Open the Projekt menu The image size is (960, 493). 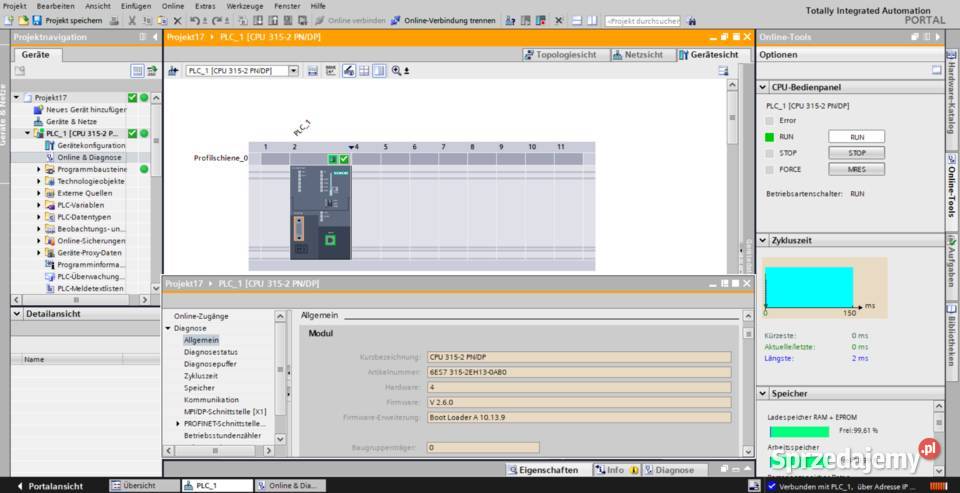[14, 6]
